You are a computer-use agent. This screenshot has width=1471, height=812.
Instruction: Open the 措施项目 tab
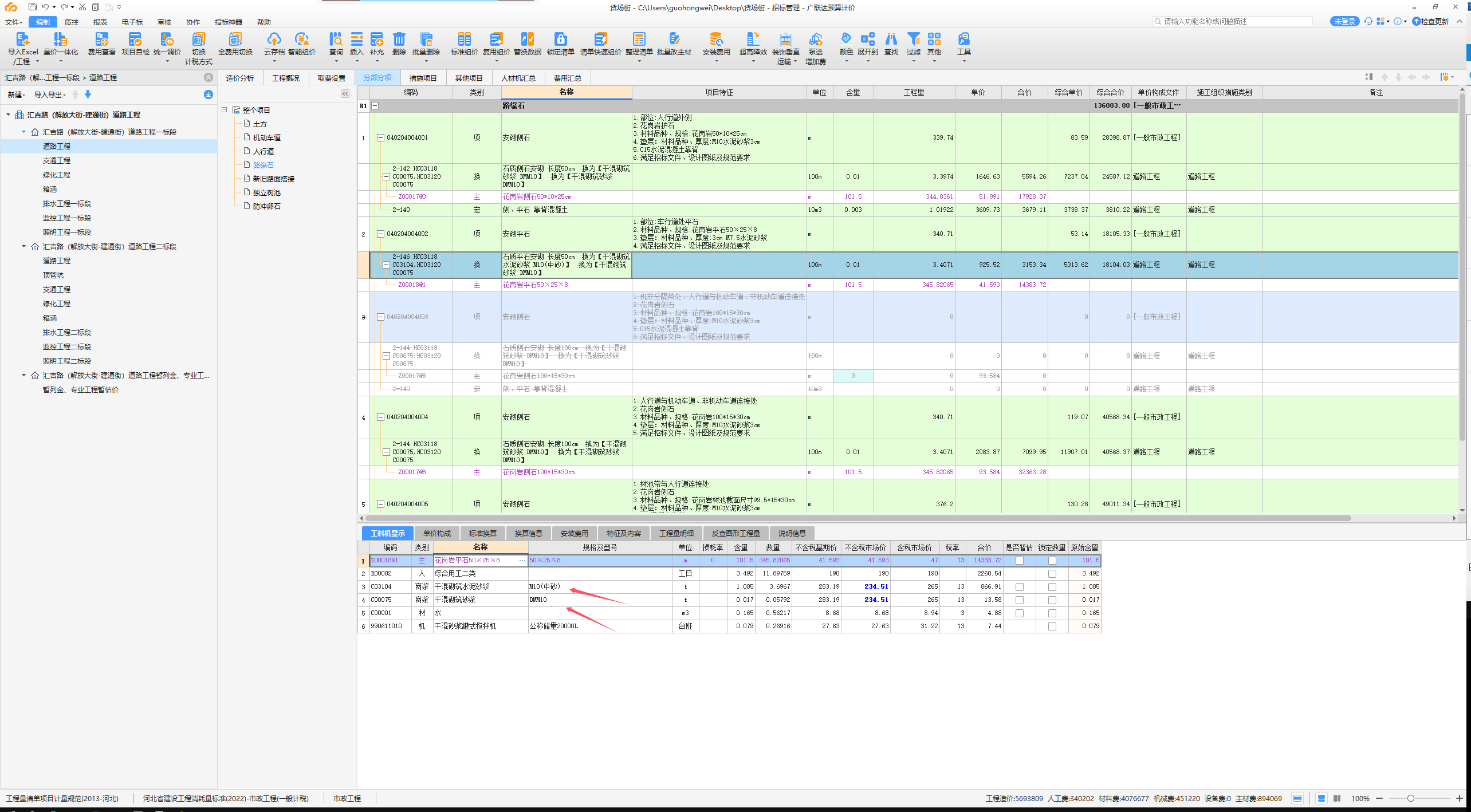click(423, 78)
